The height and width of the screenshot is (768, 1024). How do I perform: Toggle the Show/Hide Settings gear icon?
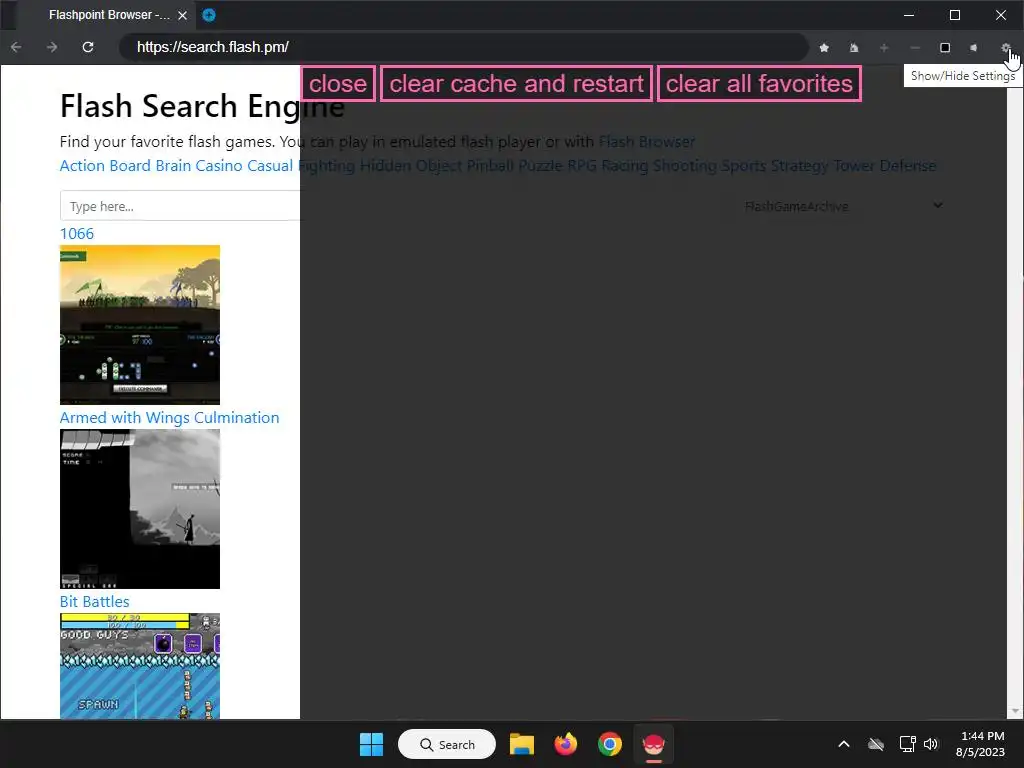[x=1006, y=48]
